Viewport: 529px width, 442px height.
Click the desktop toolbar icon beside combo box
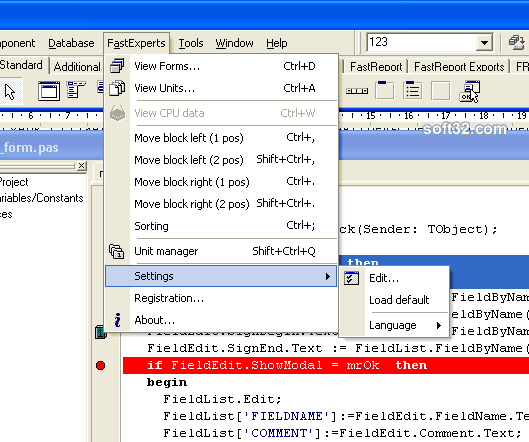(517, 43)
